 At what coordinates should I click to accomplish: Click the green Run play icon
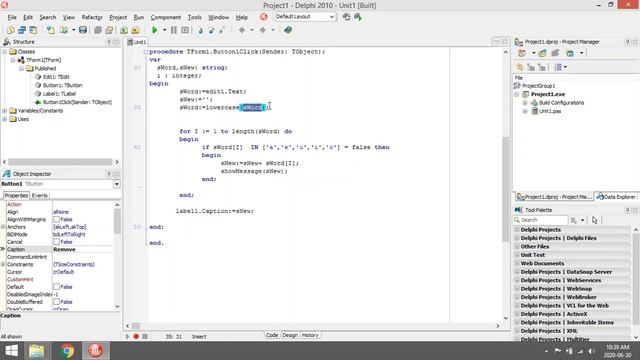155,30
